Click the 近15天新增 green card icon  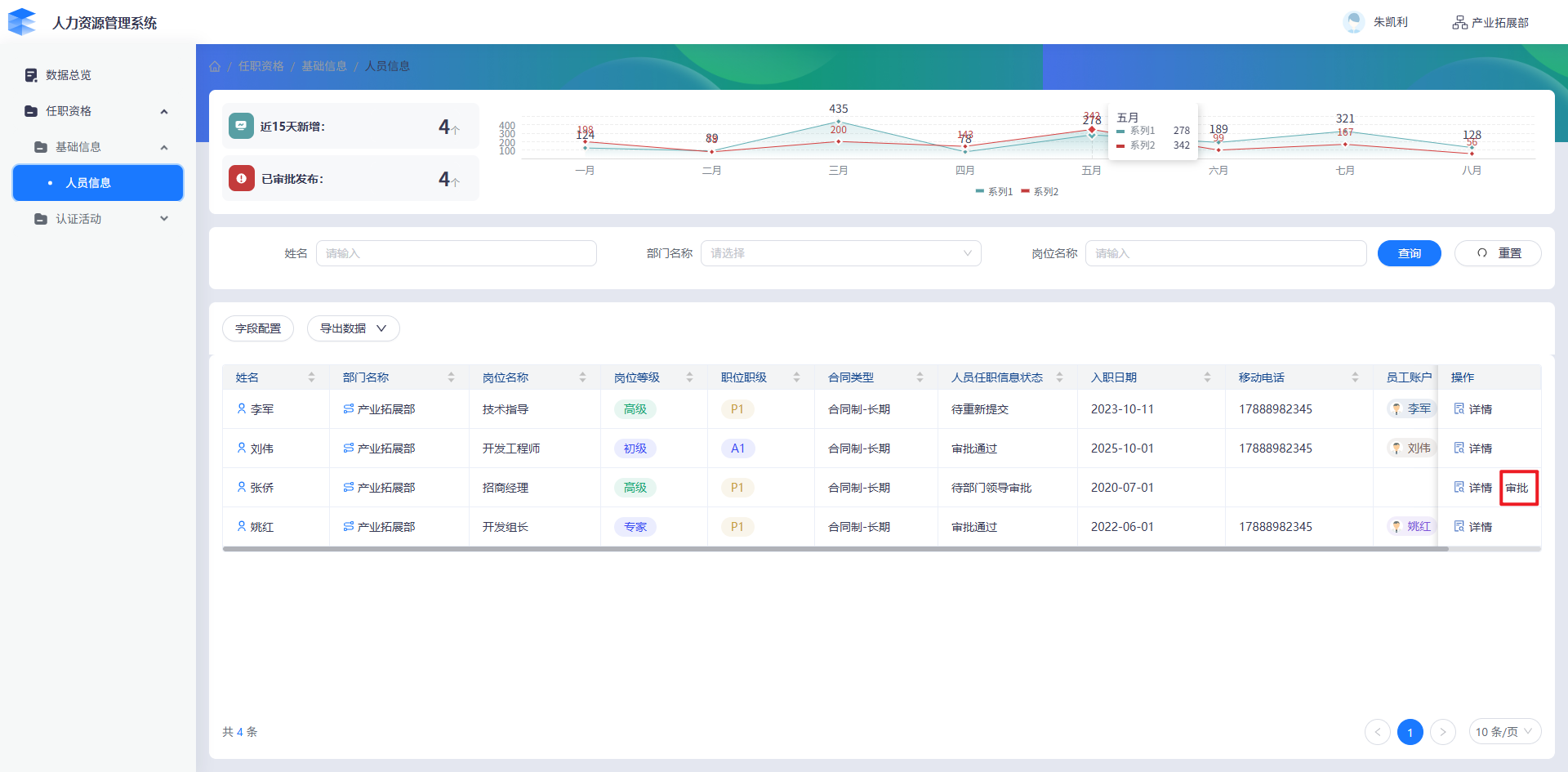241,126
